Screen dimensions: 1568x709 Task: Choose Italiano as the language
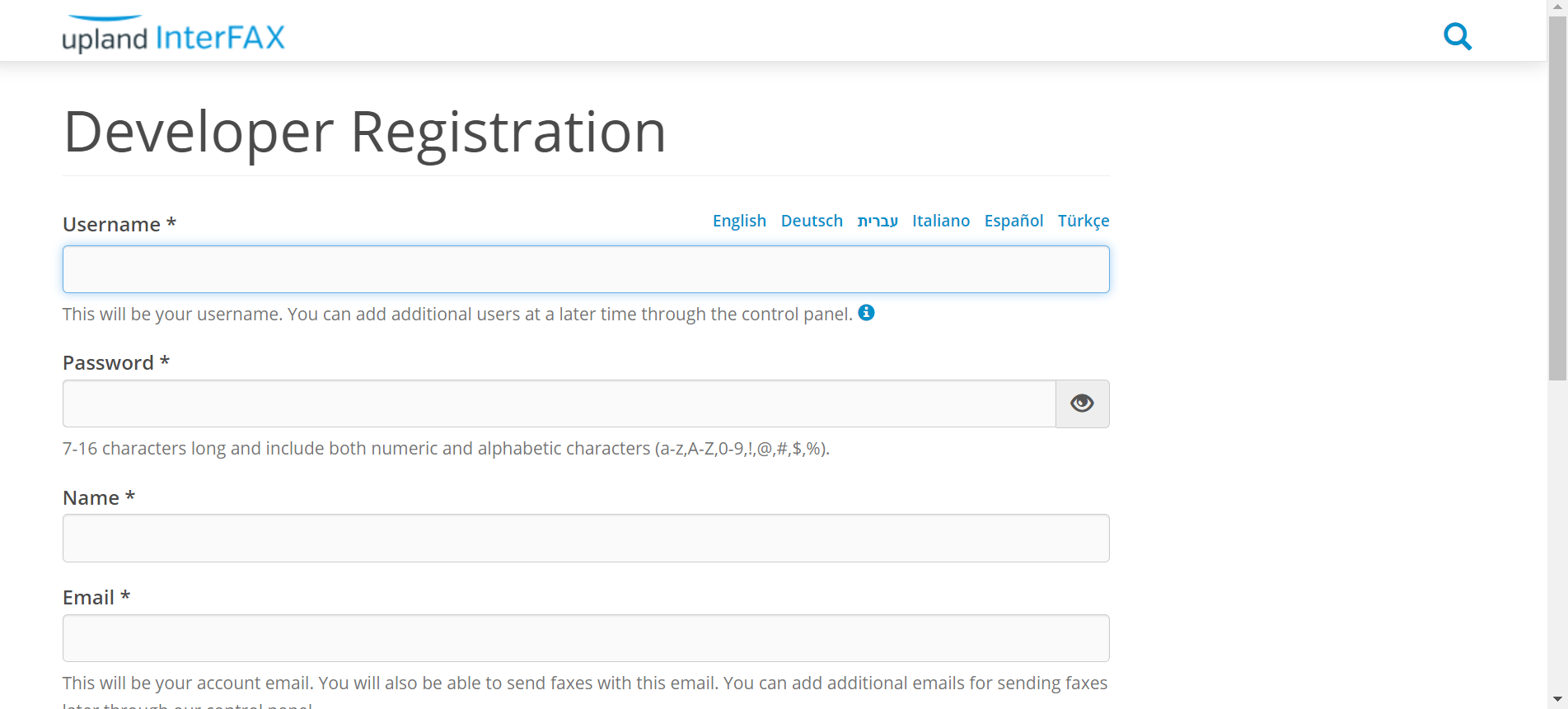click(x=941, y=221)
